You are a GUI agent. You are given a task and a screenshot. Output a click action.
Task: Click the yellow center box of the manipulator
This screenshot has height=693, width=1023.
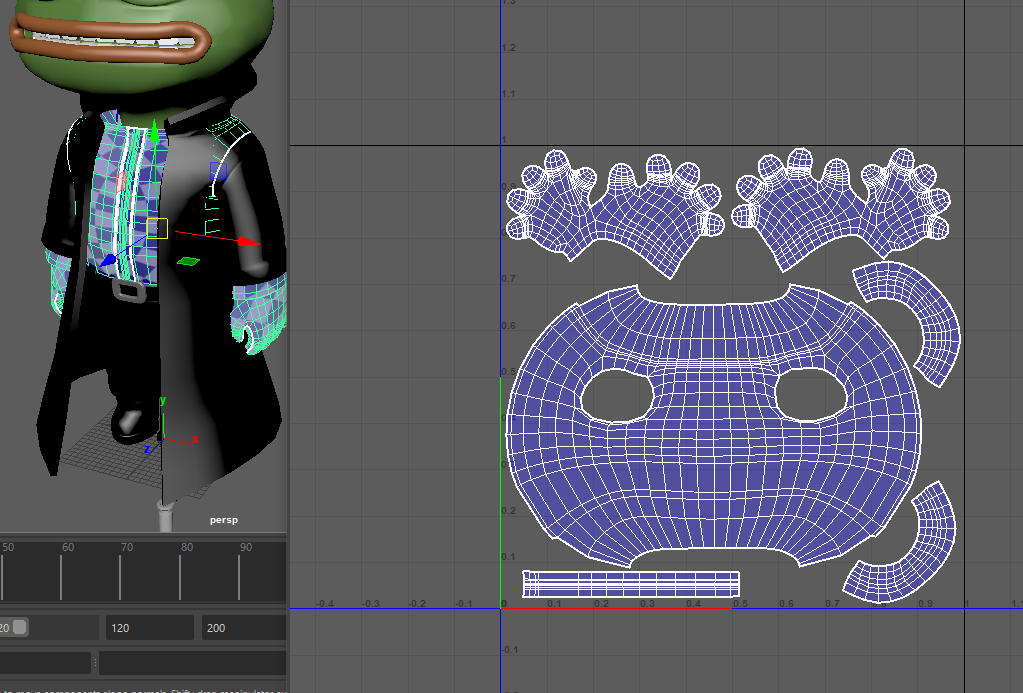pos(157,228)
